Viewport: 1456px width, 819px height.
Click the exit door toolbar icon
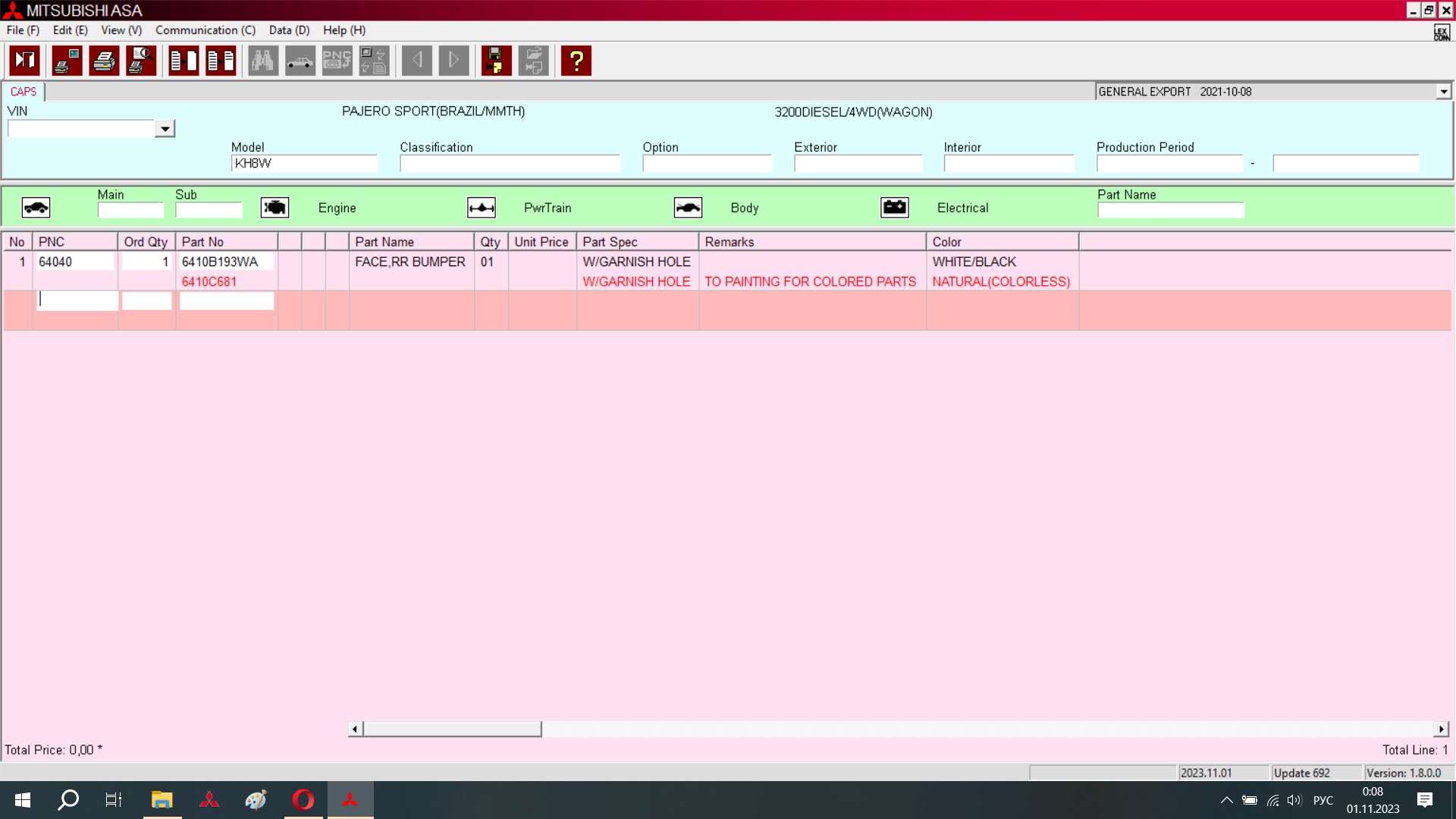(x=24, y=61)
